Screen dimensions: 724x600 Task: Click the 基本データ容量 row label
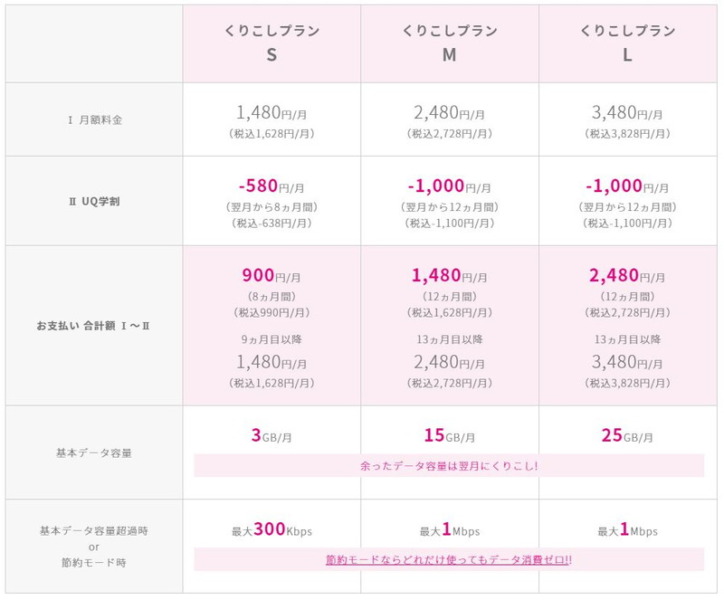[94, 453]
